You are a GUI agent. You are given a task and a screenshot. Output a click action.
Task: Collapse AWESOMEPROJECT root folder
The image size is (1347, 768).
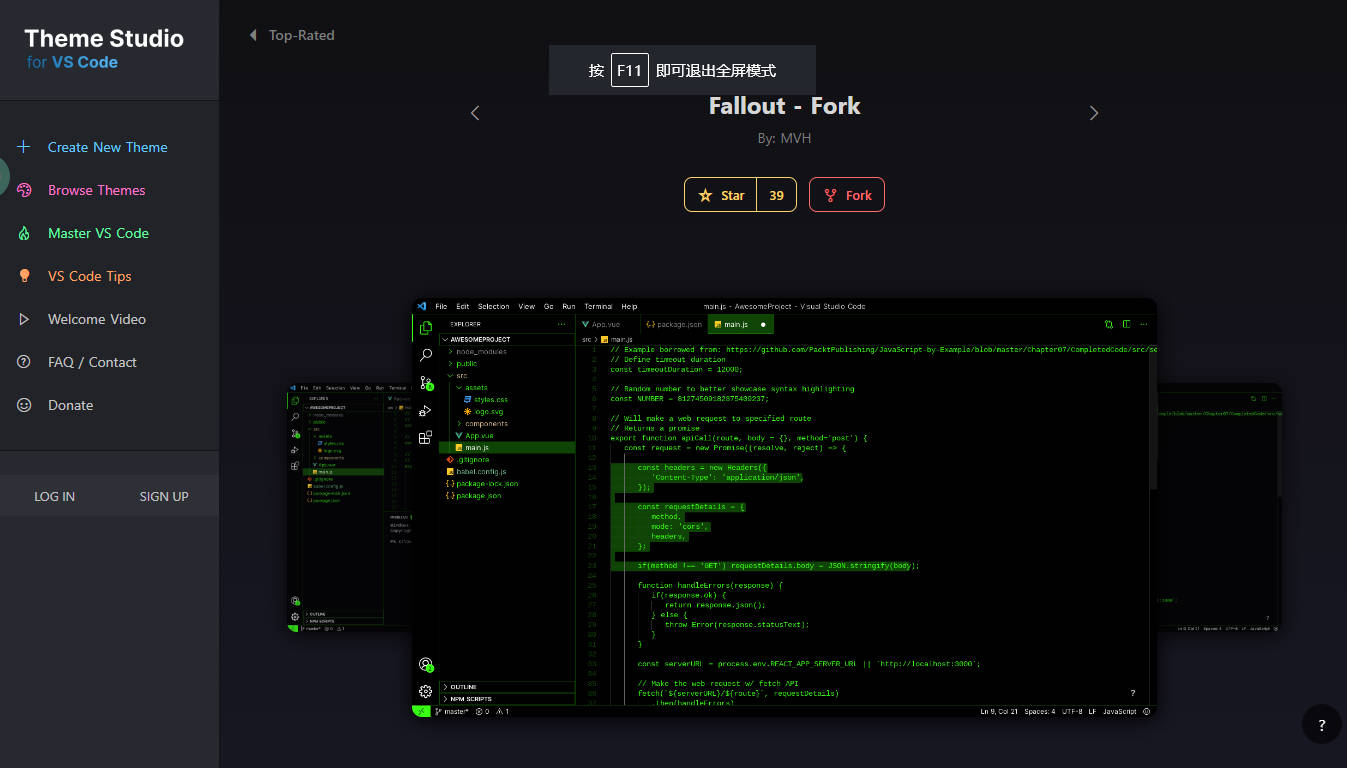click(x=507, y=339)
